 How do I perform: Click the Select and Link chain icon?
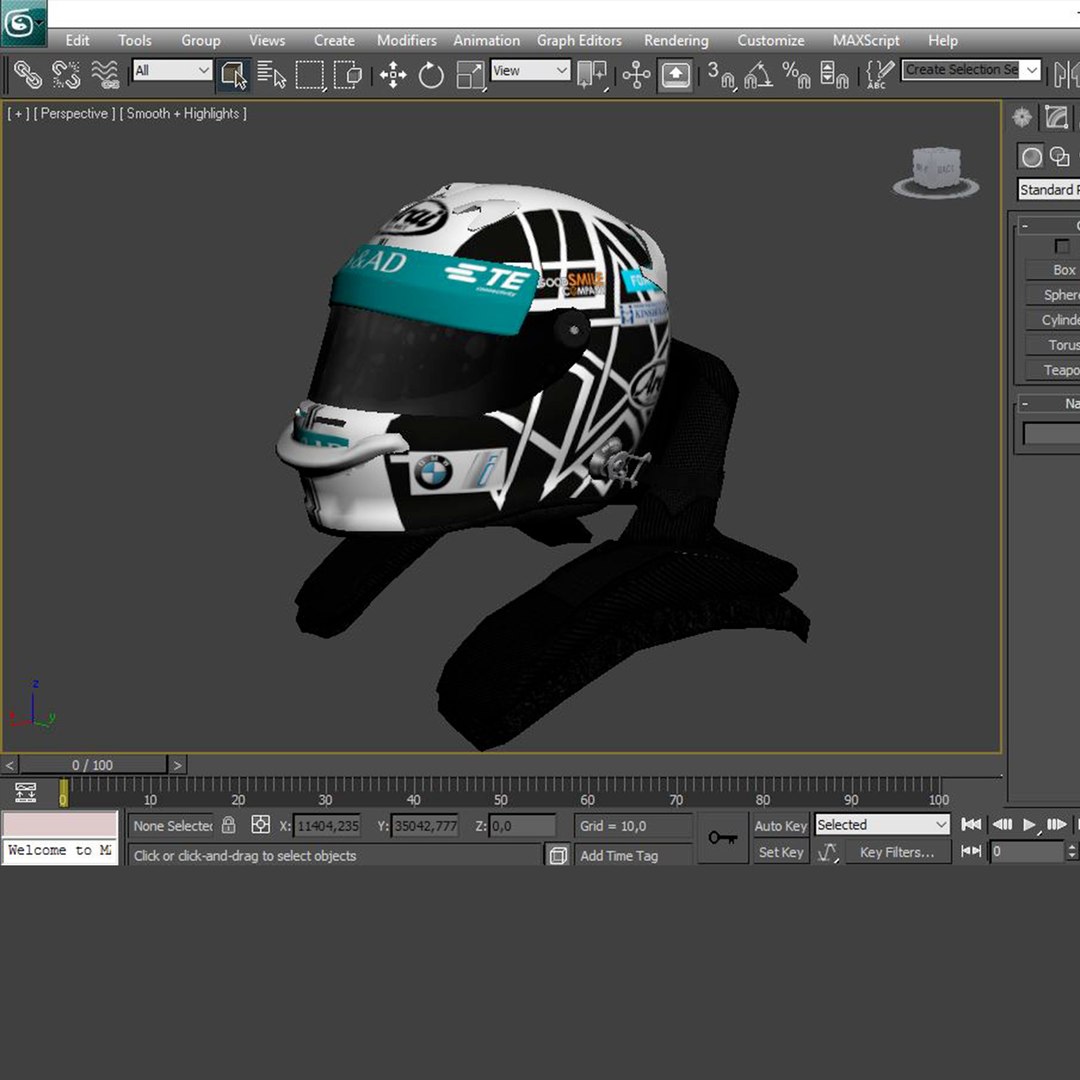click(27, 74)
